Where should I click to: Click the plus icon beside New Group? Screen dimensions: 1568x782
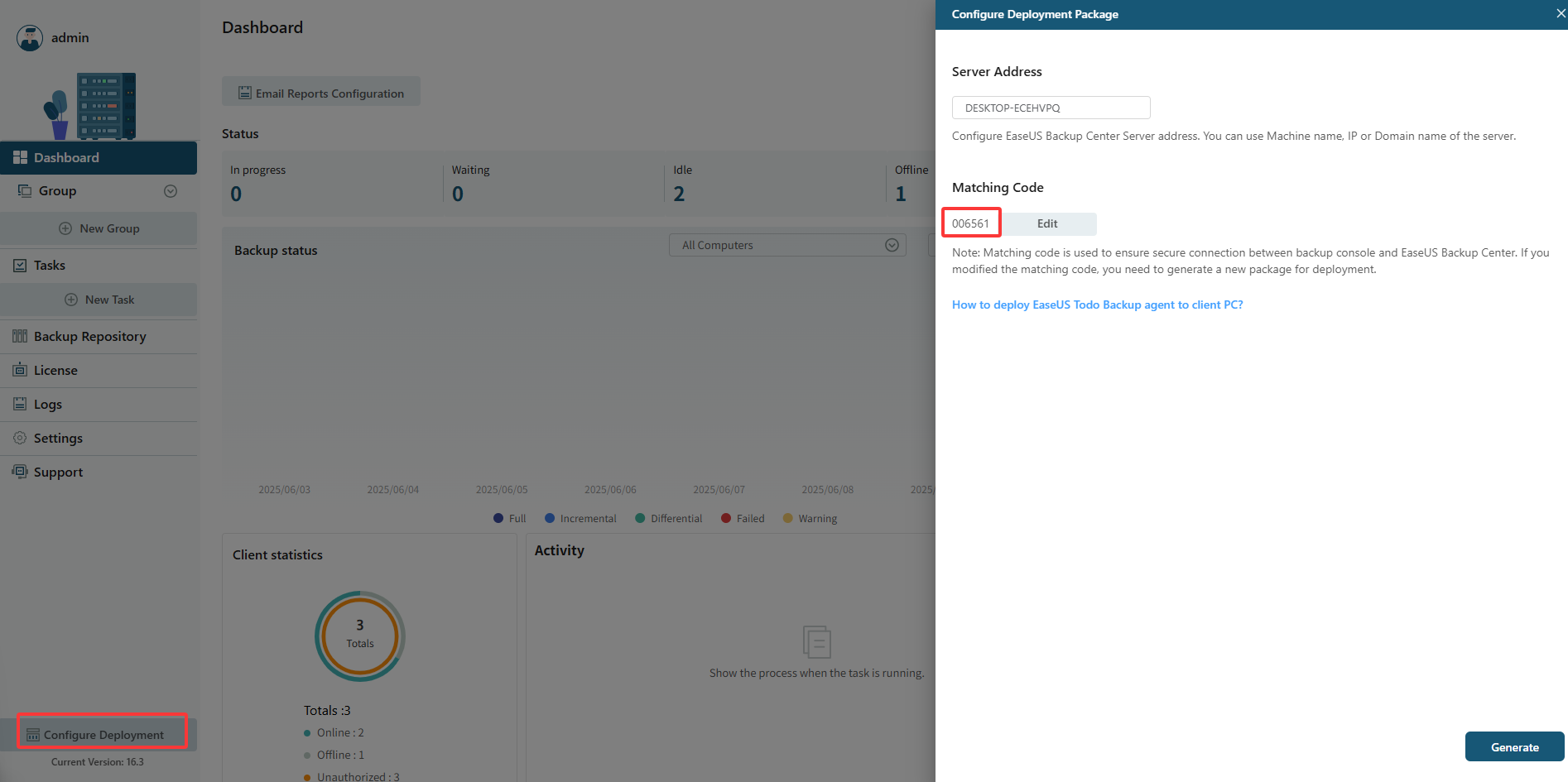click(x=65, y=228)
